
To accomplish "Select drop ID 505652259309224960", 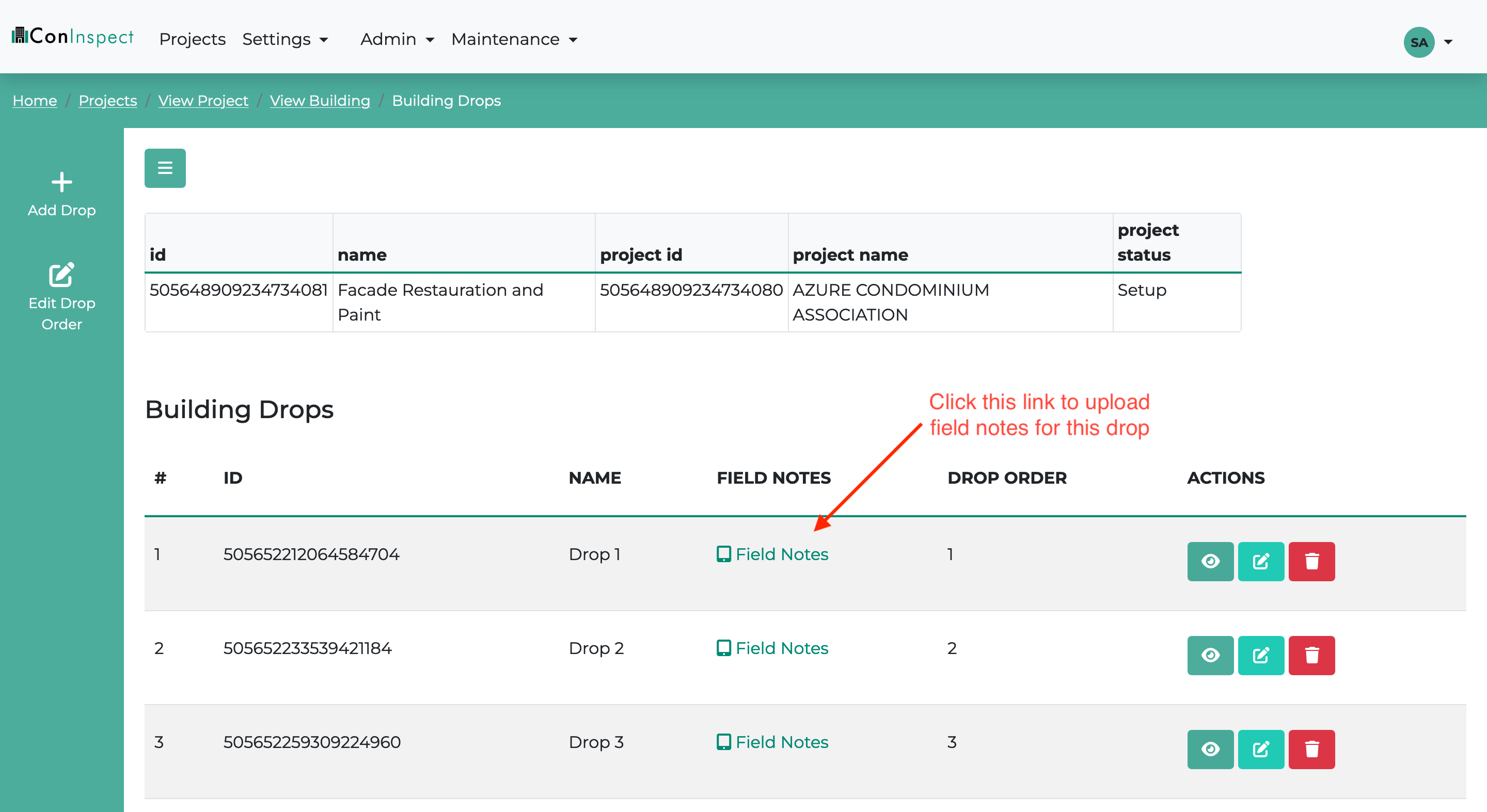I will coord(312,742).
